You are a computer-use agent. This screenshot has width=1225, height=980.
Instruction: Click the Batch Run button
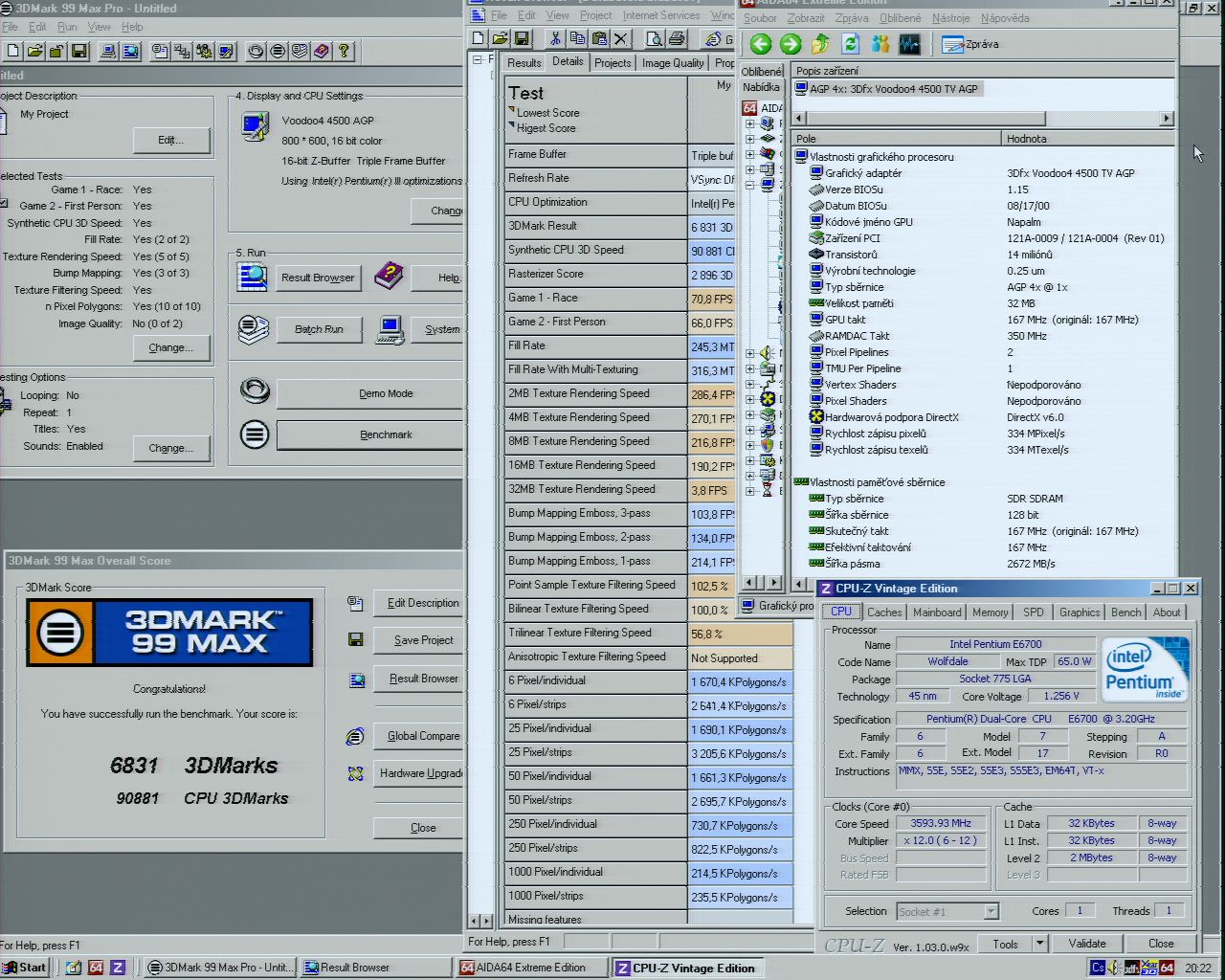point(319,329)
